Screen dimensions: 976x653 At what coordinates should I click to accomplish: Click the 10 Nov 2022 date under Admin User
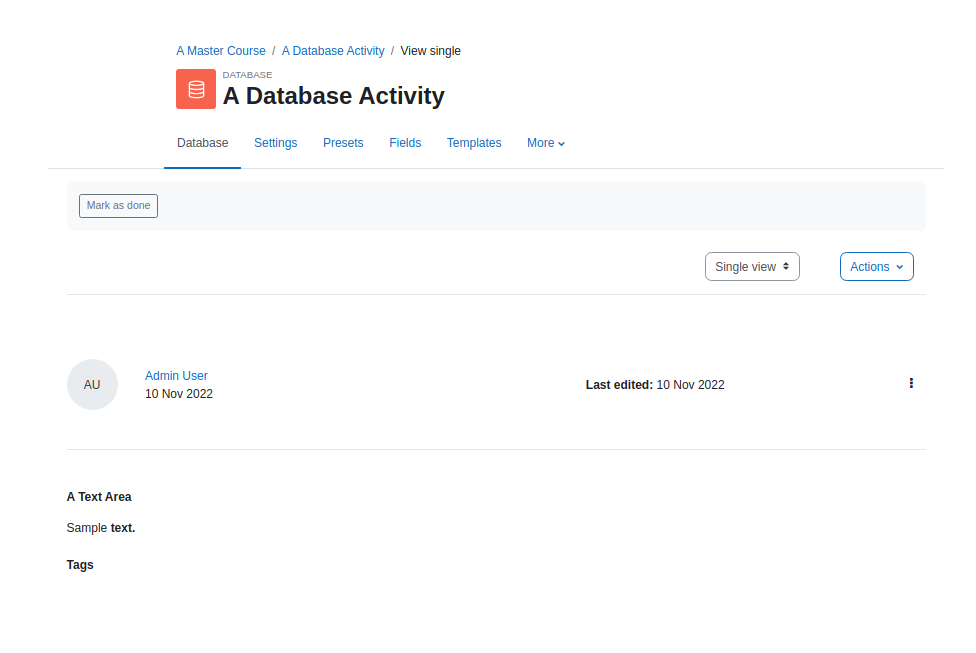point(179,394)
